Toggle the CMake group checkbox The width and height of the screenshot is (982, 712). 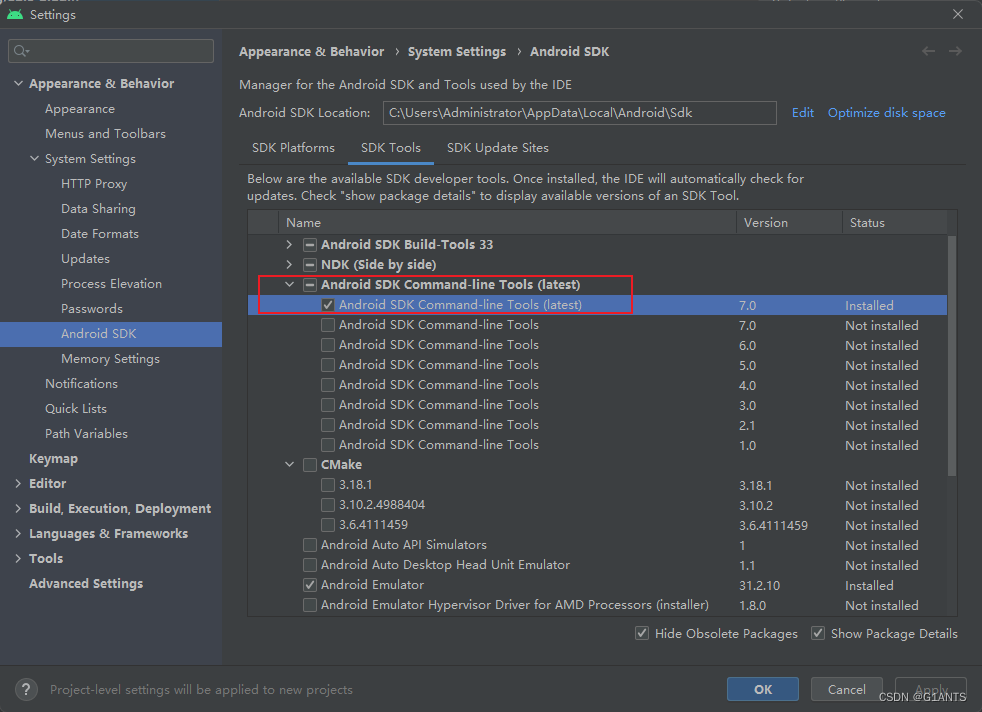tap(309, 465)
